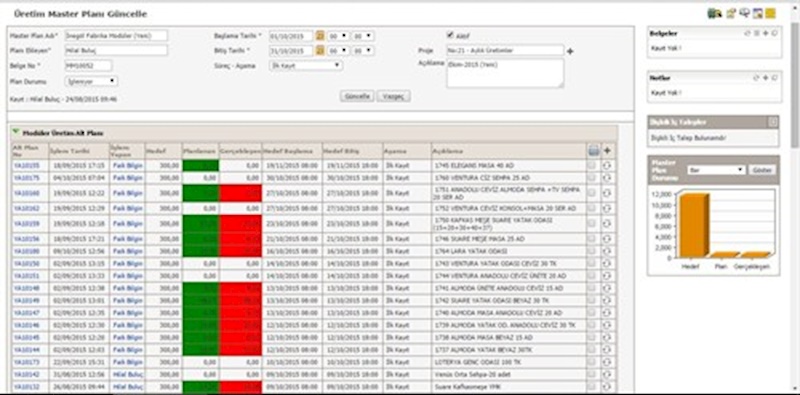Open the Plan Durumu dropdown
Image resolution: width=800 pixels, height=395 pixels.
pyautogui.click(x=91, y=81)
